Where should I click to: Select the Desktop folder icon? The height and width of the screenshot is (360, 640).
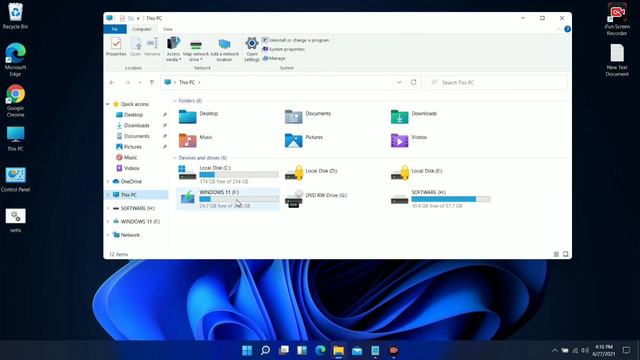[x=187, y=117]
